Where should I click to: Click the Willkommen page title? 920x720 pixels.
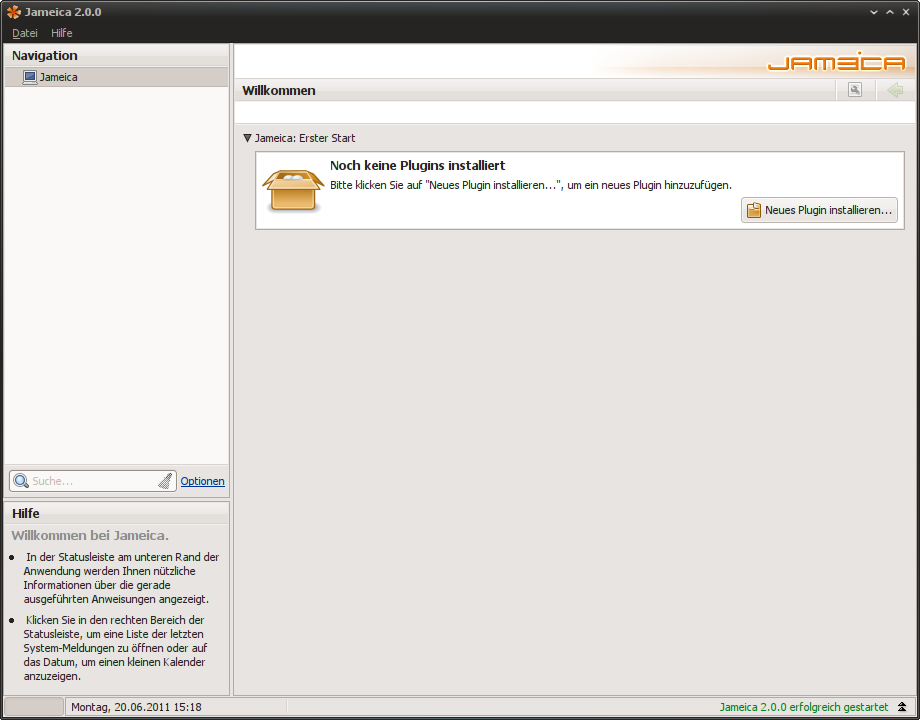pyautogui.click(x=279, y=90)
